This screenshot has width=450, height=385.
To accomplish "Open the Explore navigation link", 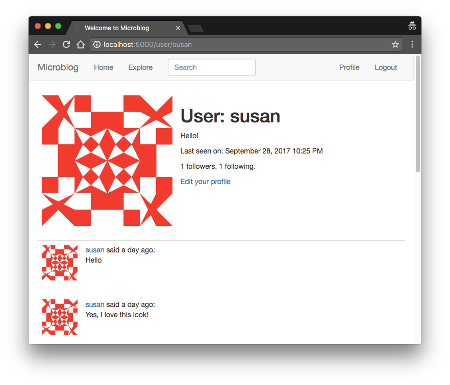I will tap(140, 67).
